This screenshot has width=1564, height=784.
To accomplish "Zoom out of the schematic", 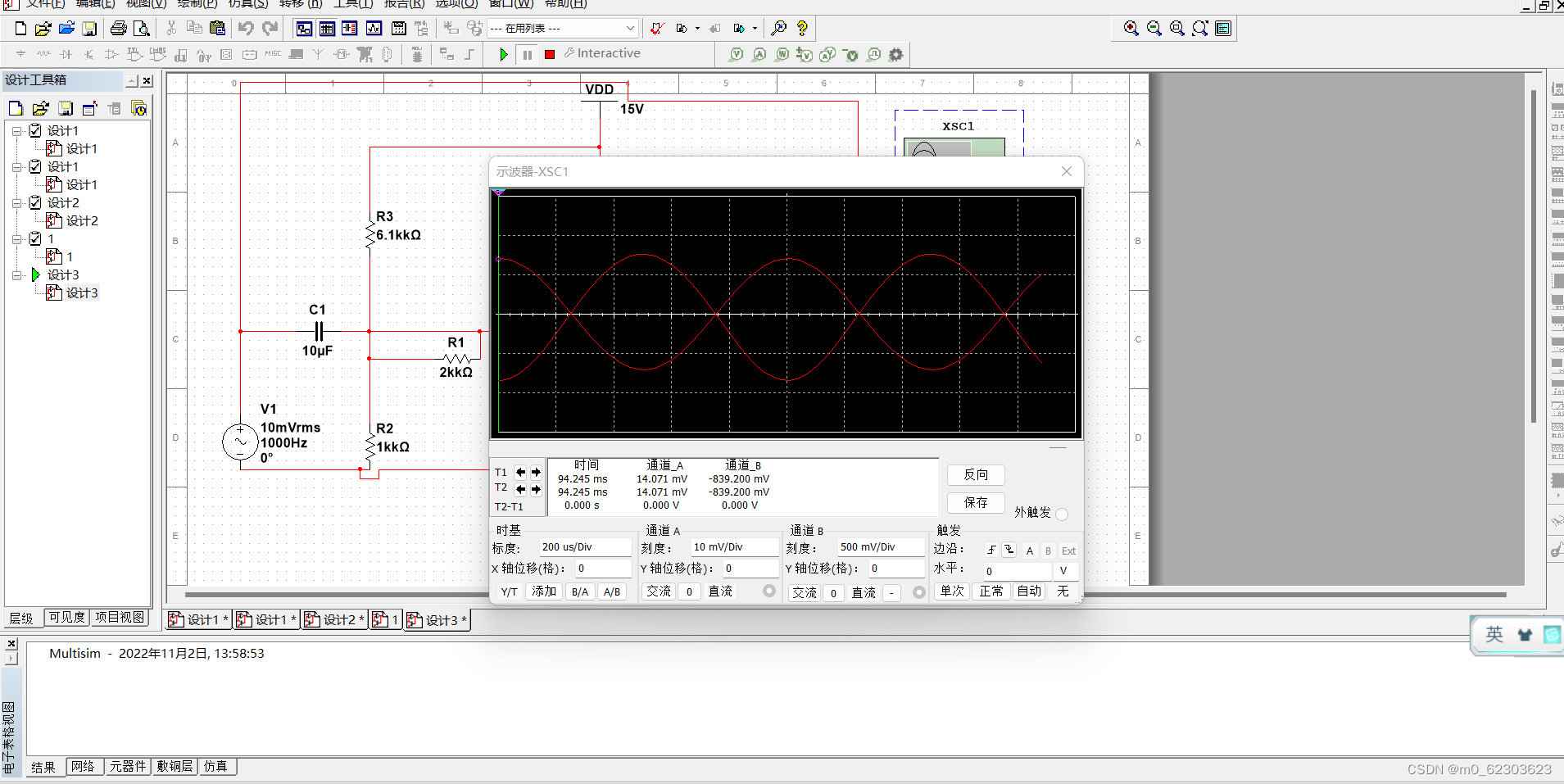I will (1154, 29).
